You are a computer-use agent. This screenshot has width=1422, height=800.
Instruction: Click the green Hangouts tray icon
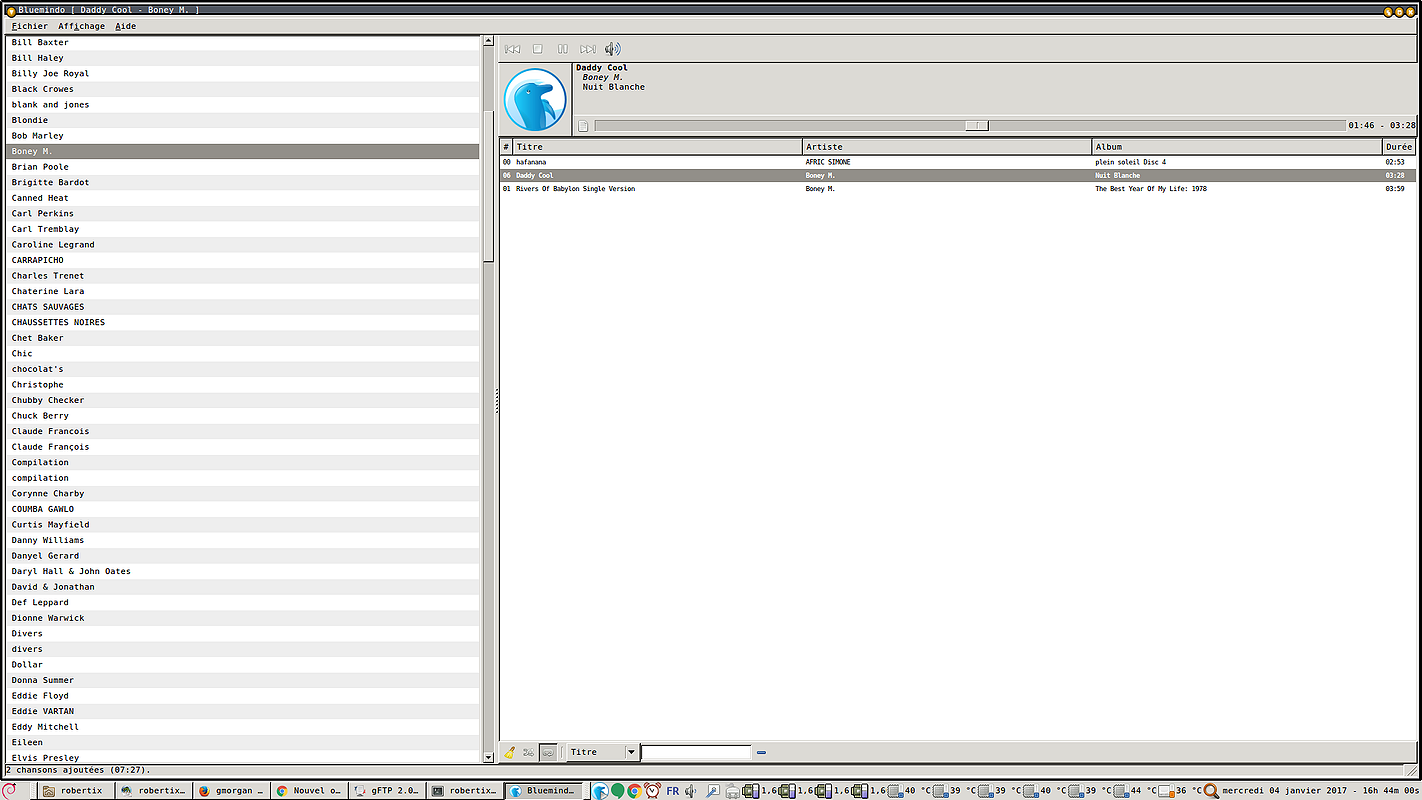[617, 791]
